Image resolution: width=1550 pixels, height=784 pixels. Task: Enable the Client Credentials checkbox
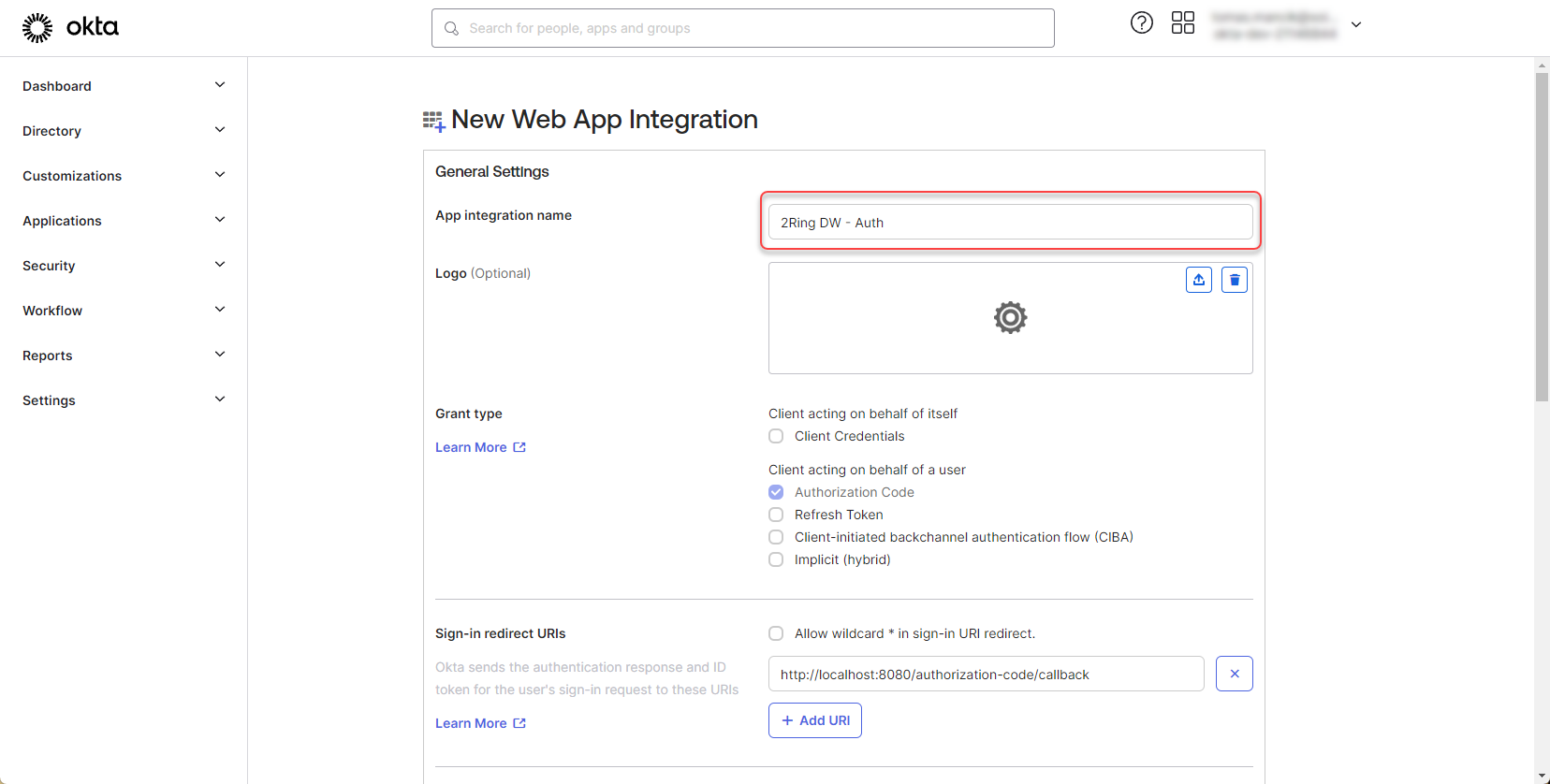(776, 436)
